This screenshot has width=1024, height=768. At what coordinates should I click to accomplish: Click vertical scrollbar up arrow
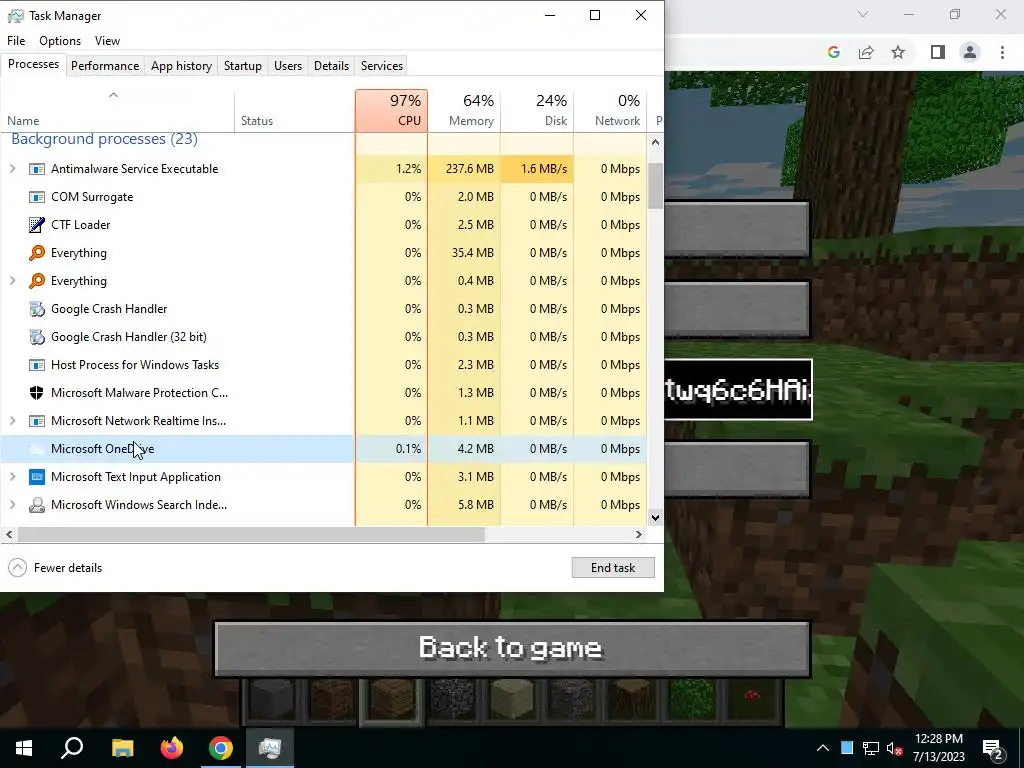click(x=656, y=142)
